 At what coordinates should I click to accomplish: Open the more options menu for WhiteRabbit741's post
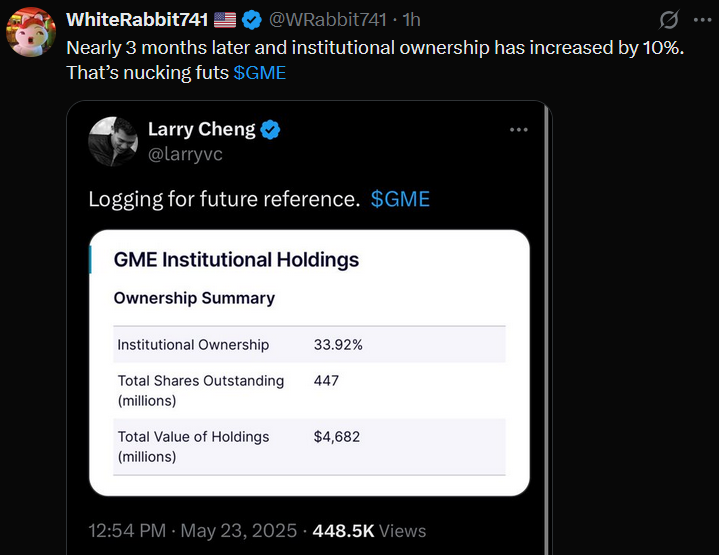pyautogui.click(x=703, y=19)
